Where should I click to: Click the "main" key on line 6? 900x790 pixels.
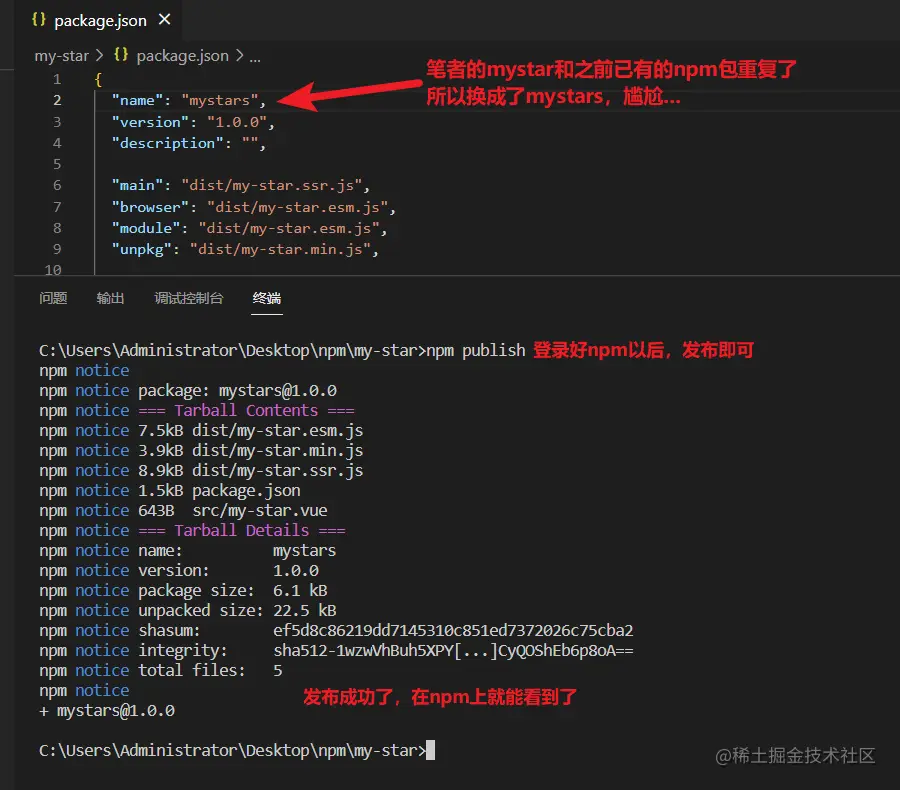pyautogui.click(x=137, y=185)
